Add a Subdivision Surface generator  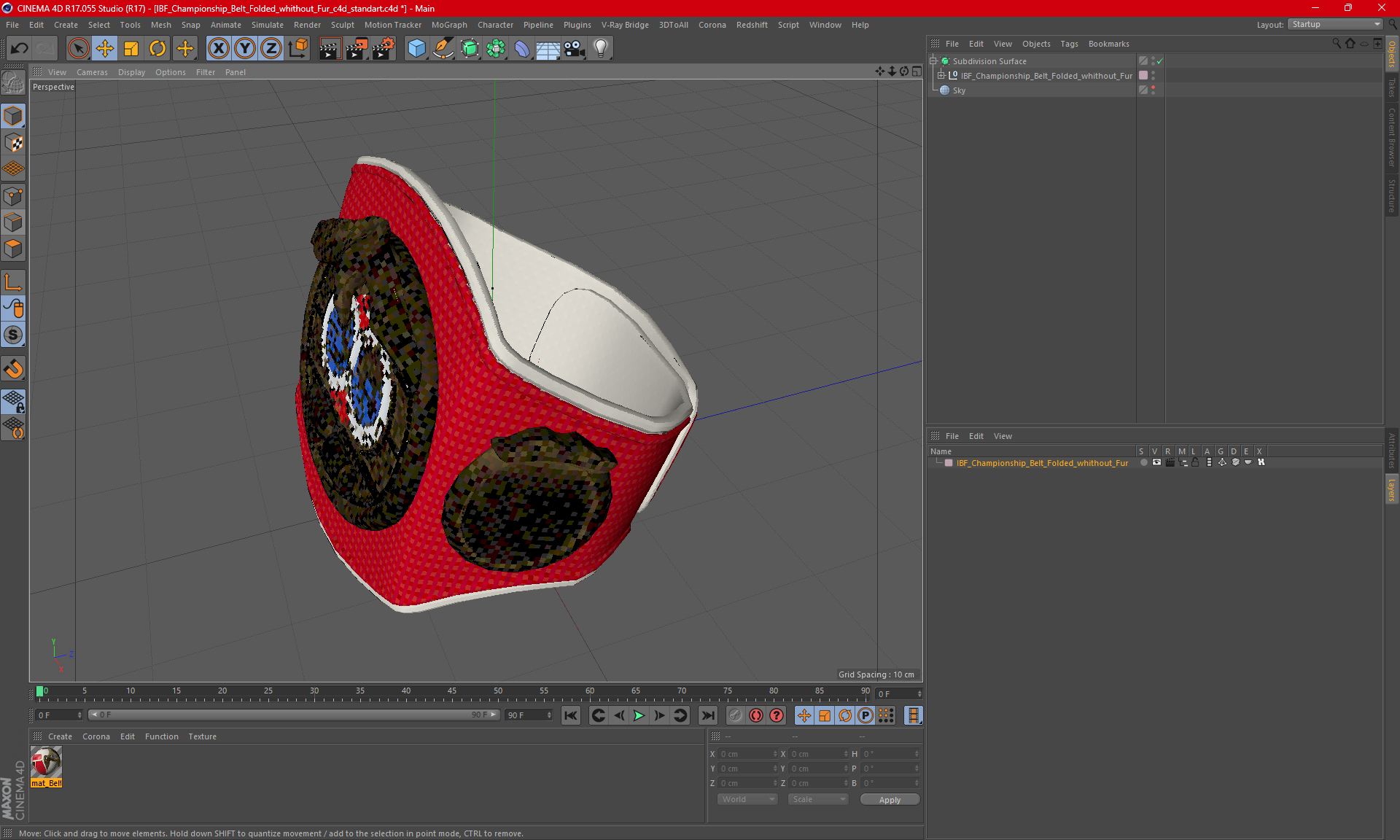(x=470, y=48)
